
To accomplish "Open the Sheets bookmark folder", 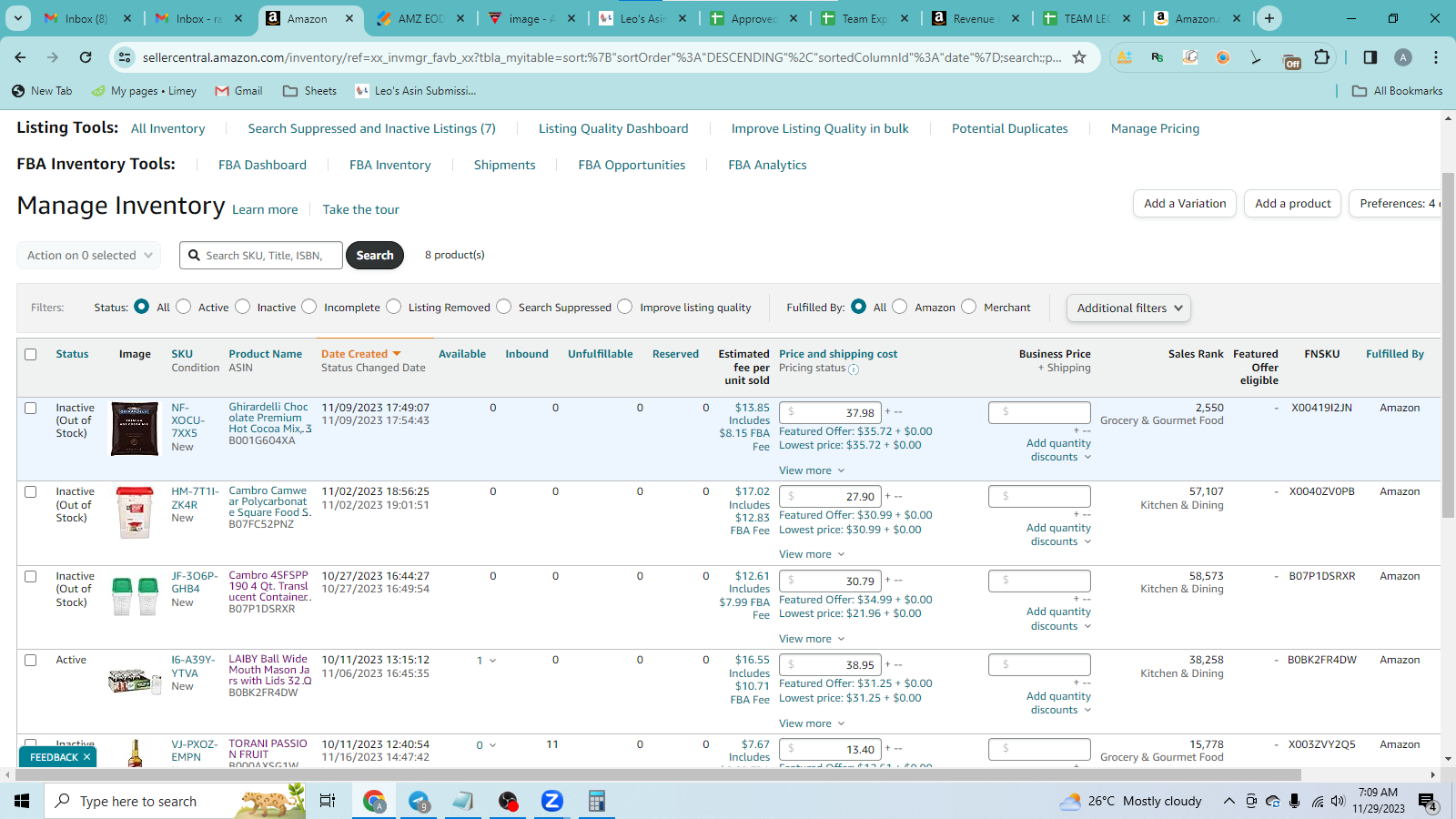I will pos(309,91).
